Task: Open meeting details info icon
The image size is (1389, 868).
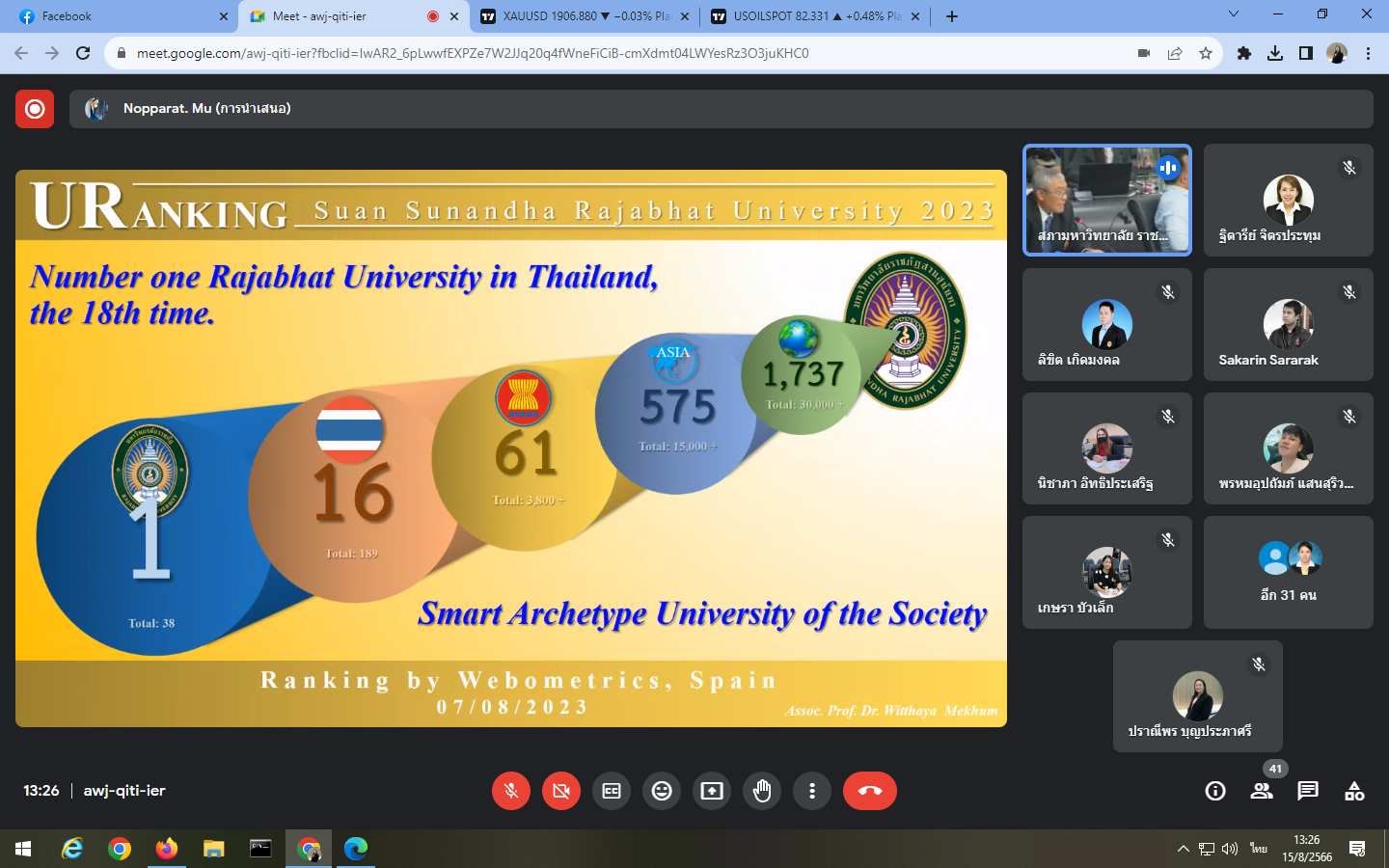Action: point(1215,791)
